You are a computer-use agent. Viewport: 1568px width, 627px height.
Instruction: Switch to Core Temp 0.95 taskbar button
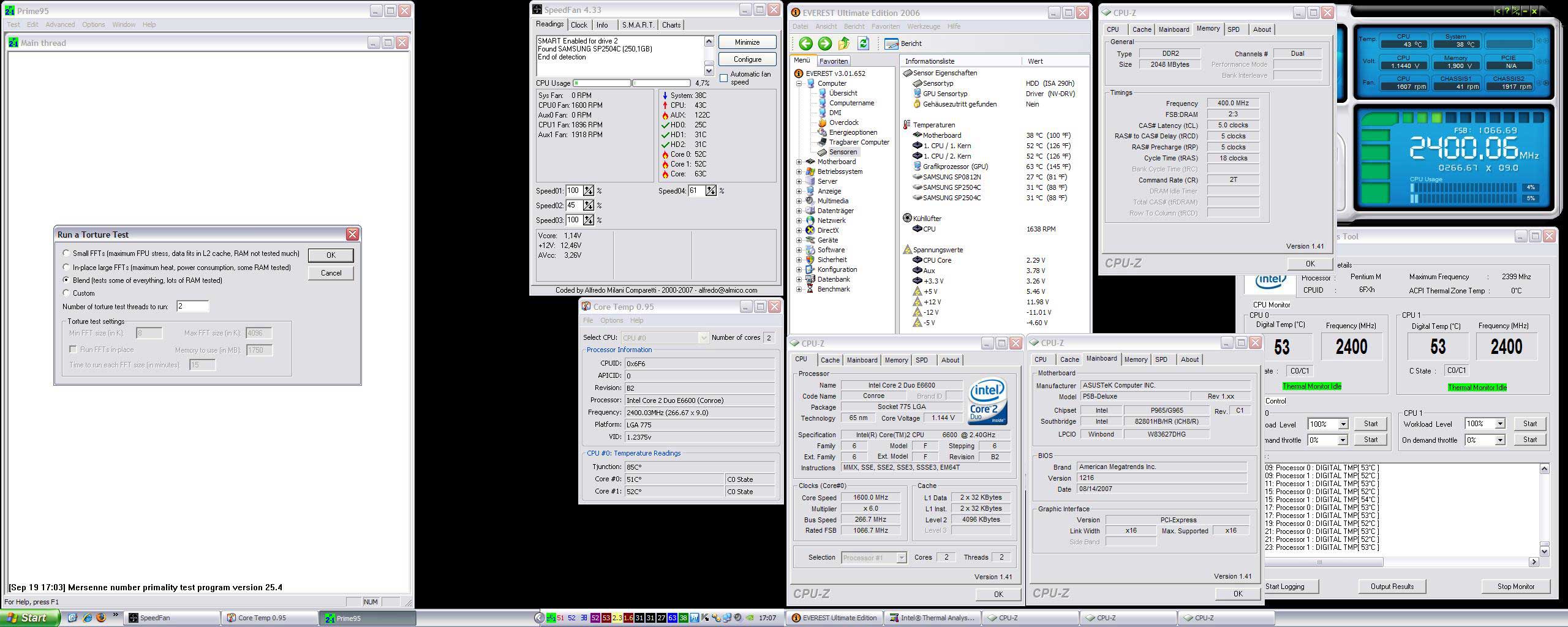point(269,618)
